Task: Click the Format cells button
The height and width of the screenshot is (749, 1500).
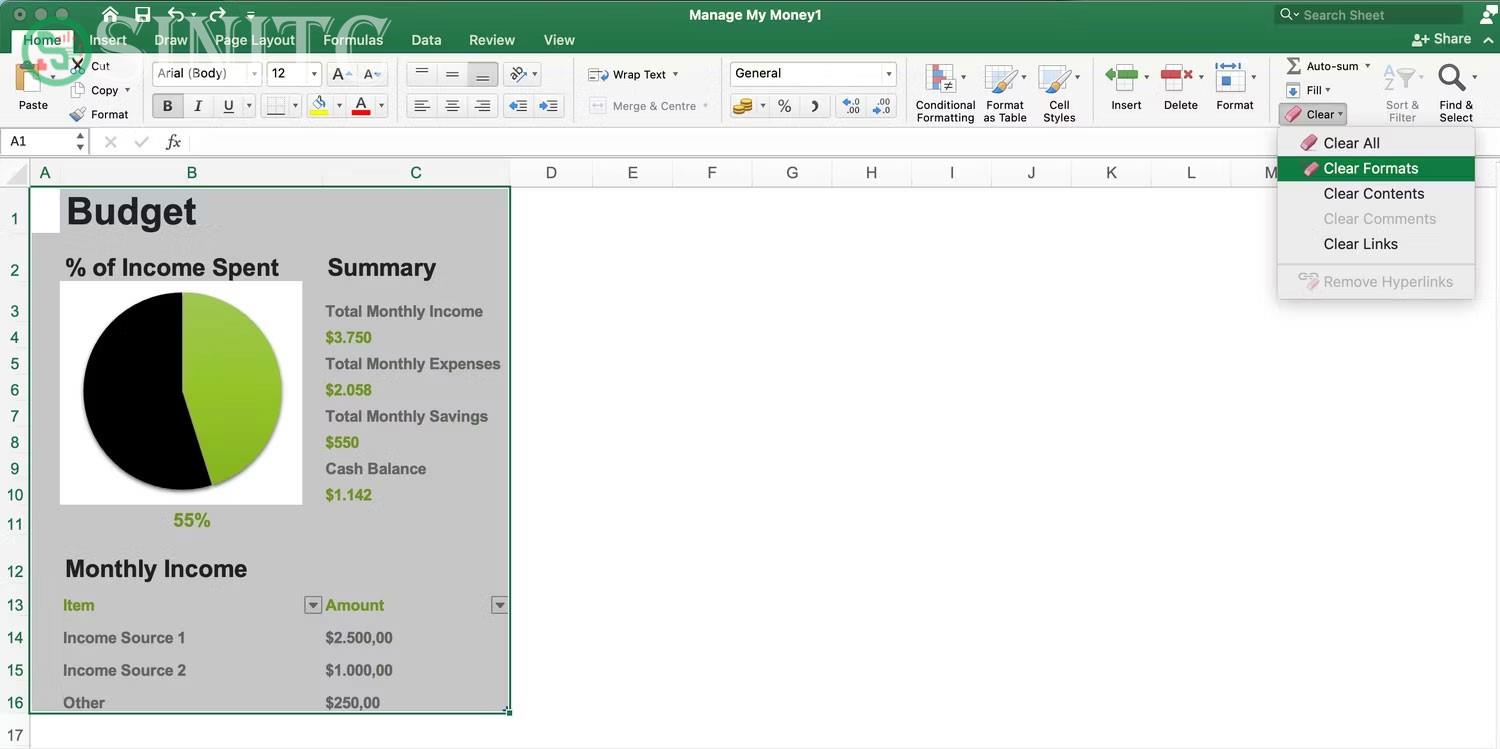Action: 1234,87
